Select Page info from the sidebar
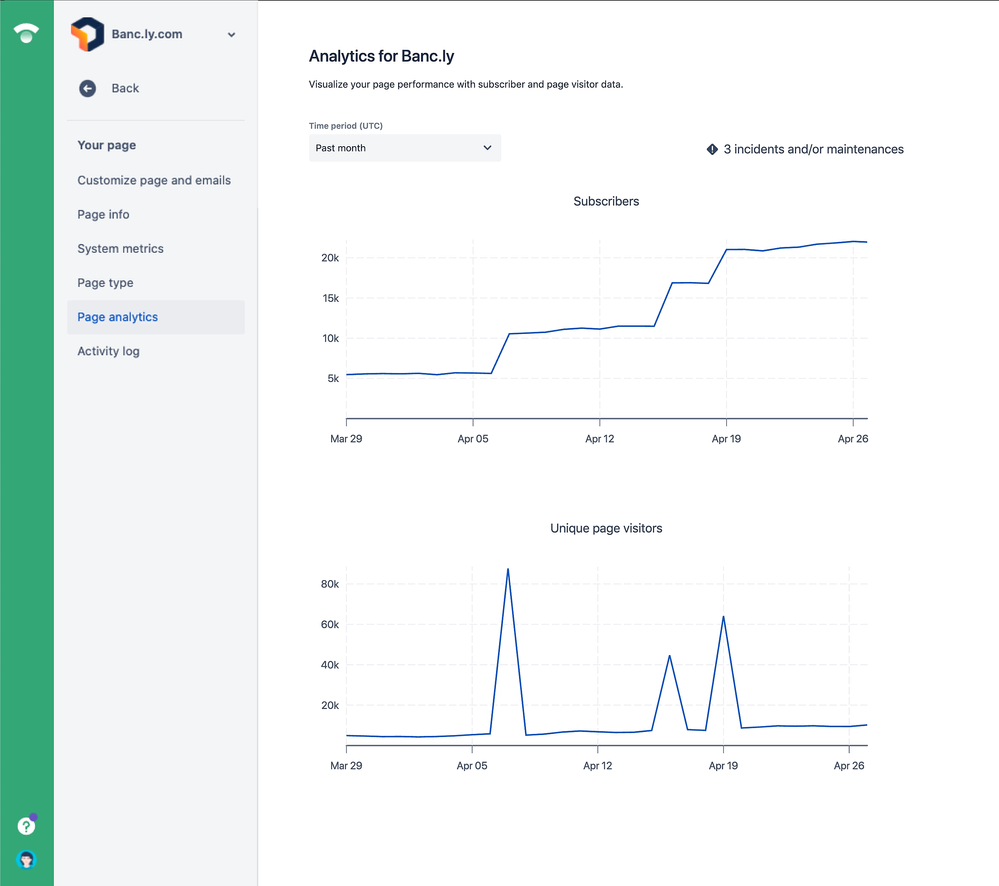Viewport: 999px width, 886px height. (x=103, y=214)
